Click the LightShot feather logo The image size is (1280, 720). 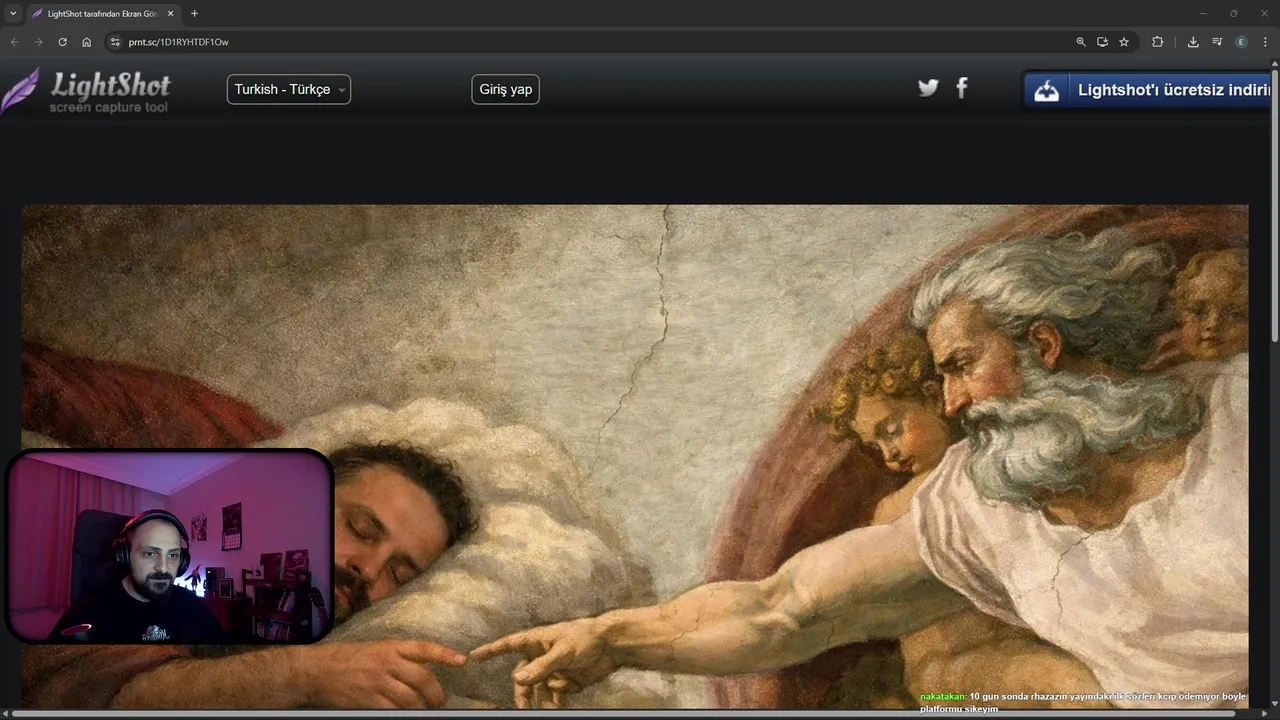coord(20,91)
